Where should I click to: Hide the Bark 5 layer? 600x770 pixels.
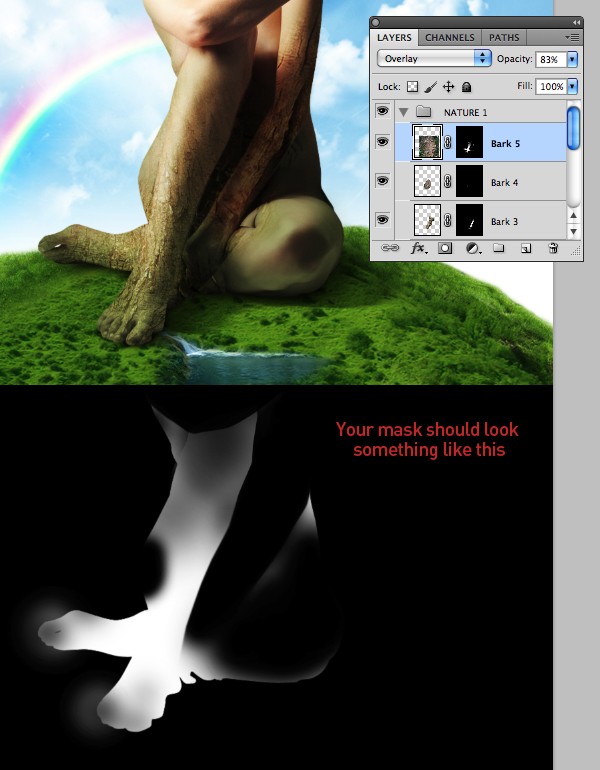point(382,142)
